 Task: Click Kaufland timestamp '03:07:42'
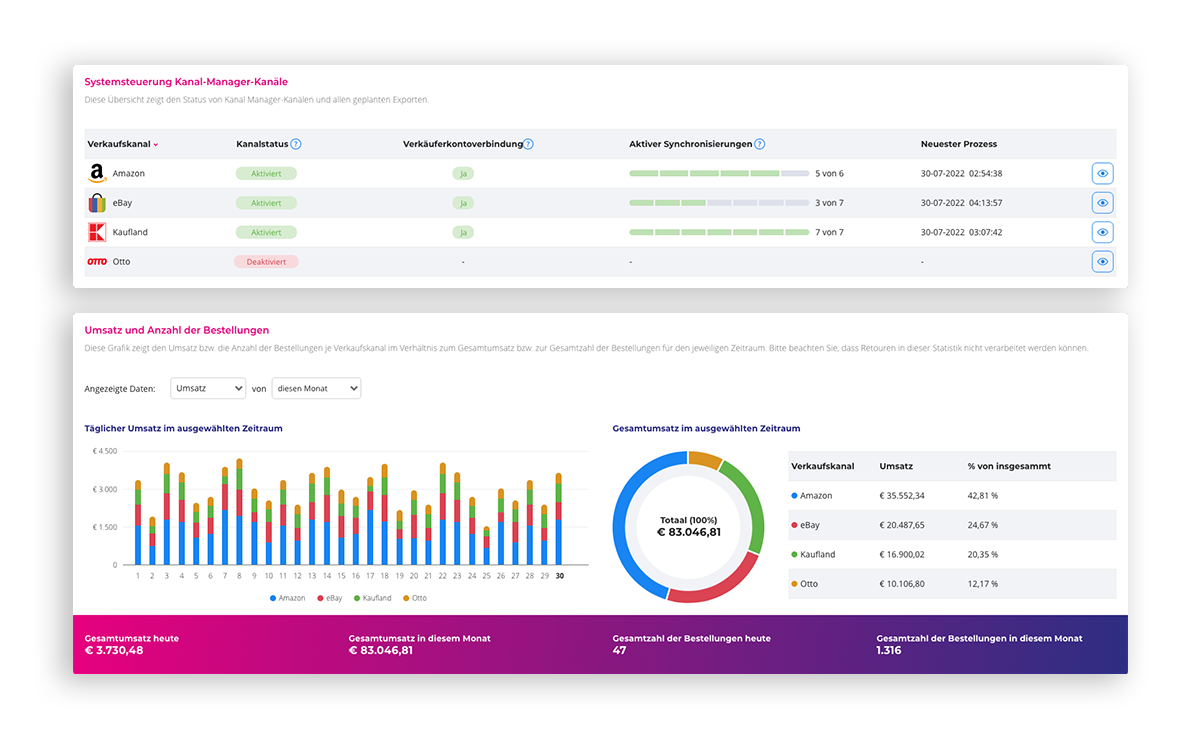coord(985,232)
